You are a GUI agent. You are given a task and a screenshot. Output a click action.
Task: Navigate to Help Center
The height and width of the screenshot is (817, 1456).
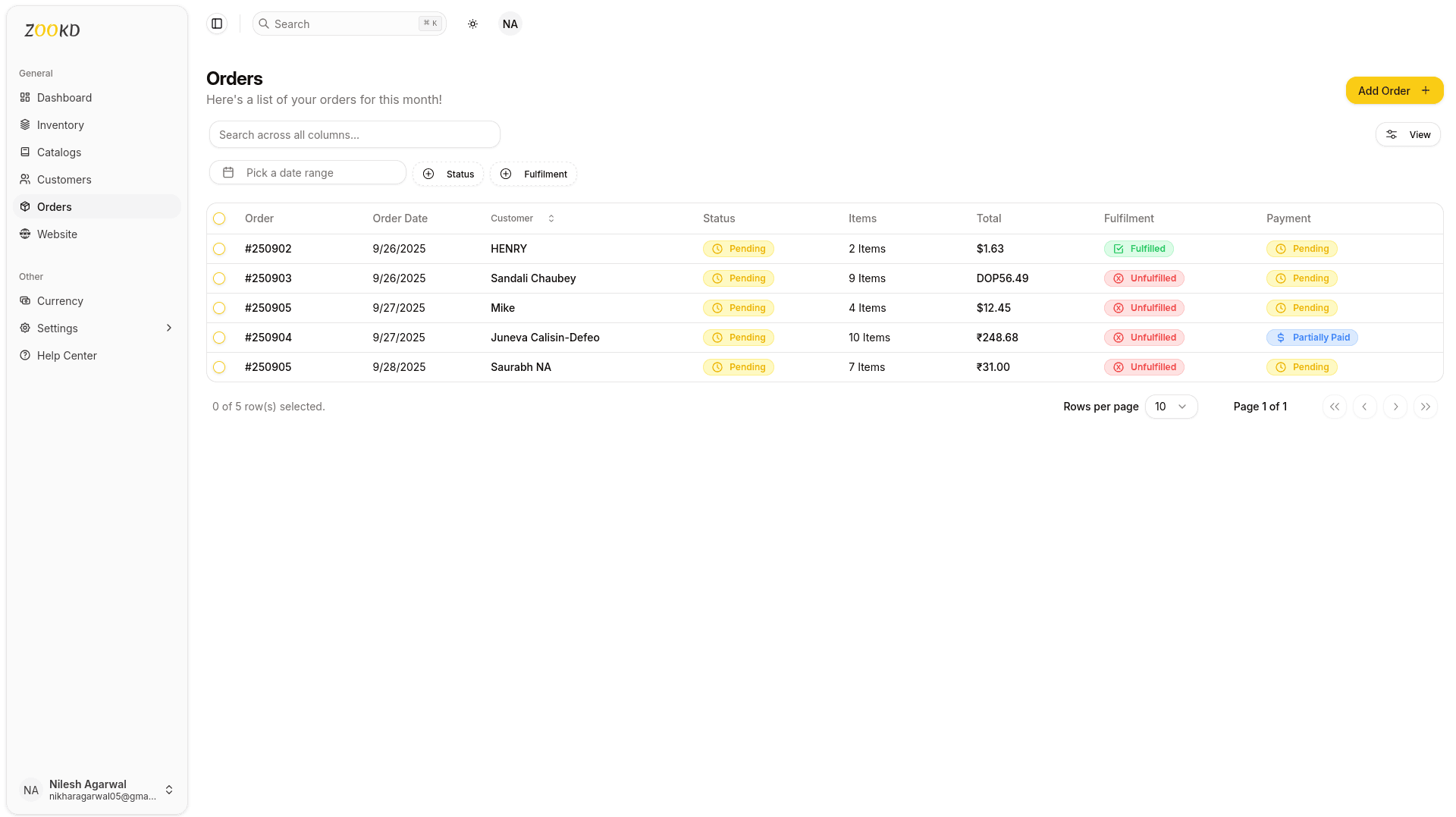[67, 355]
